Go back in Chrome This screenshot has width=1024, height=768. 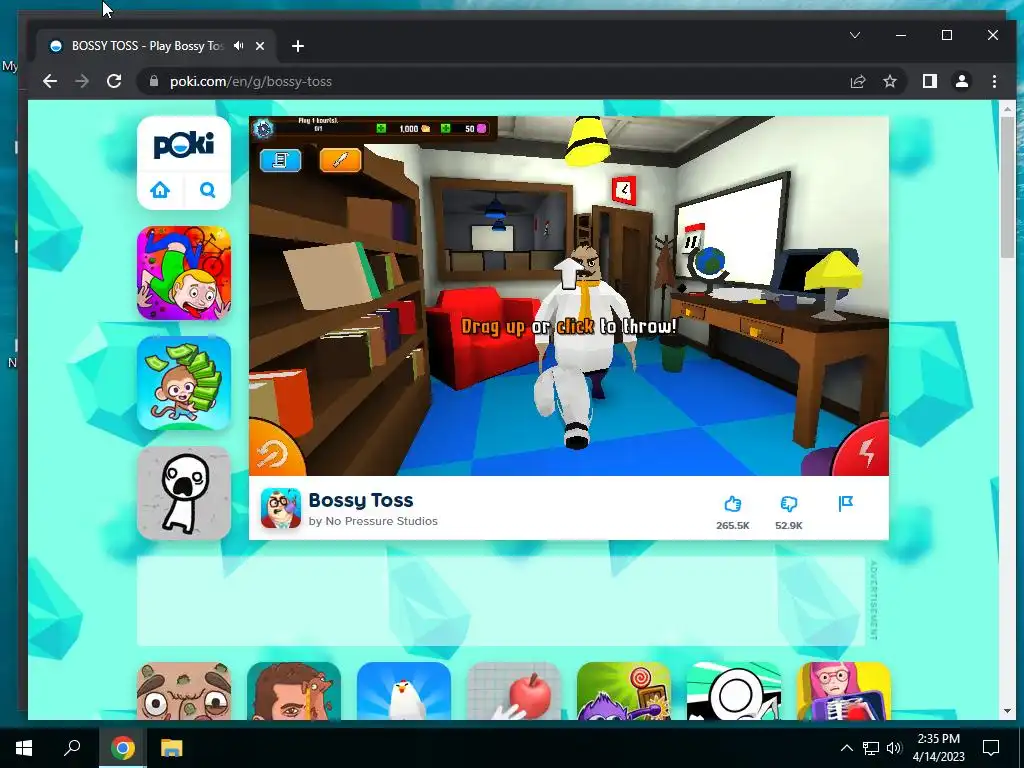tap(50, 82)
